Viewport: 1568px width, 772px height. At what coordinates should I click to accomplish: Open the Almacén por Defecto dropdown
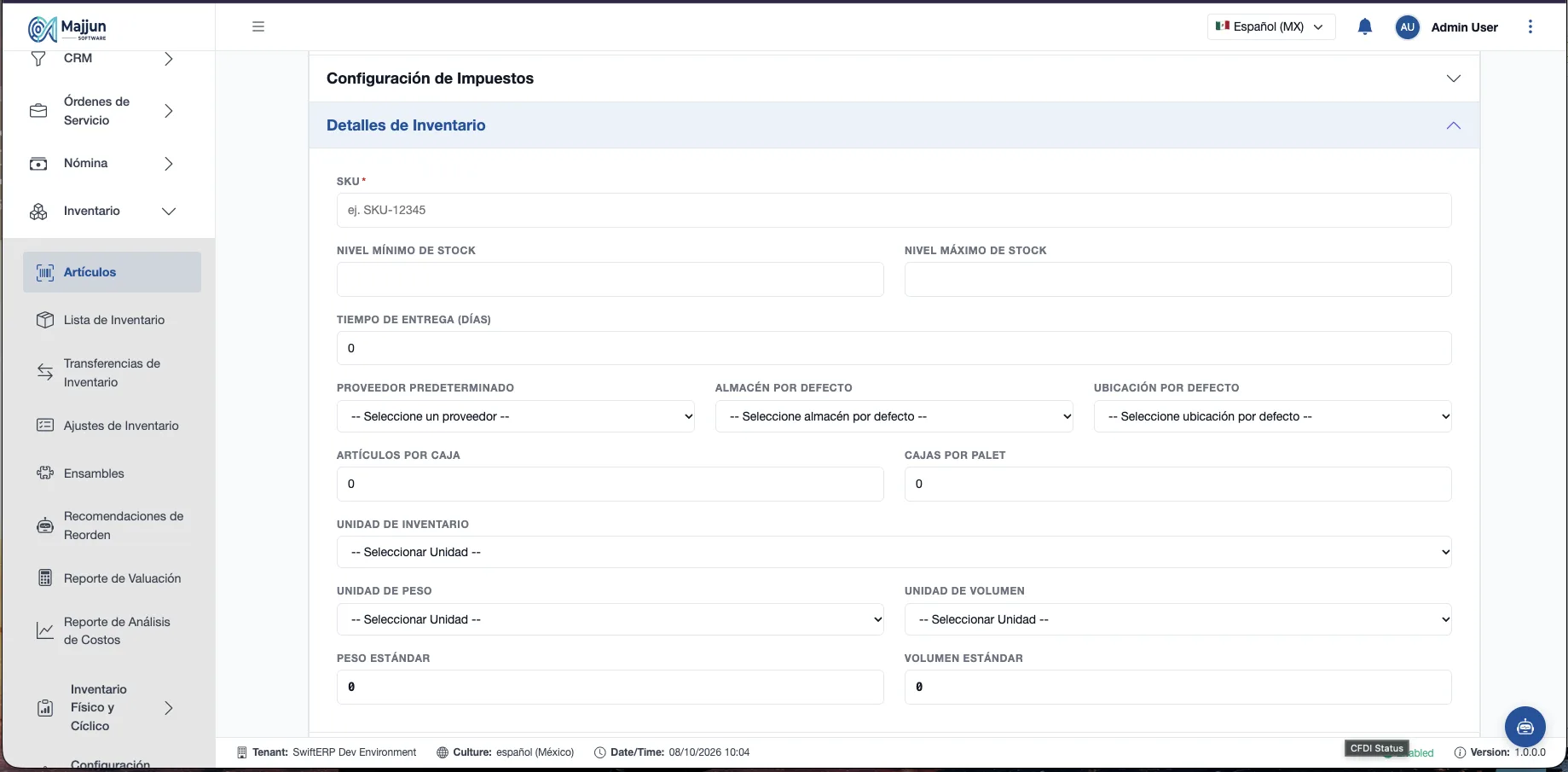[894, 416]
